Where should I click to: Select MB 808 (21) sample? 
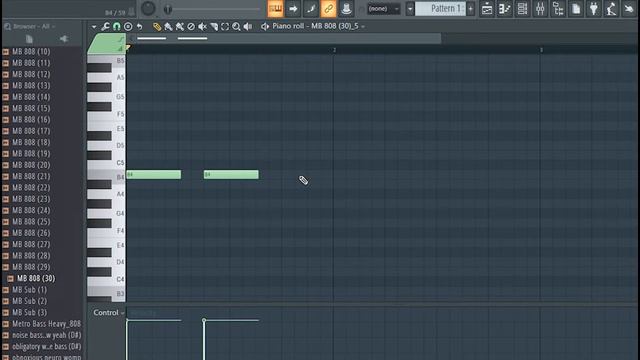tap(31, 176)
